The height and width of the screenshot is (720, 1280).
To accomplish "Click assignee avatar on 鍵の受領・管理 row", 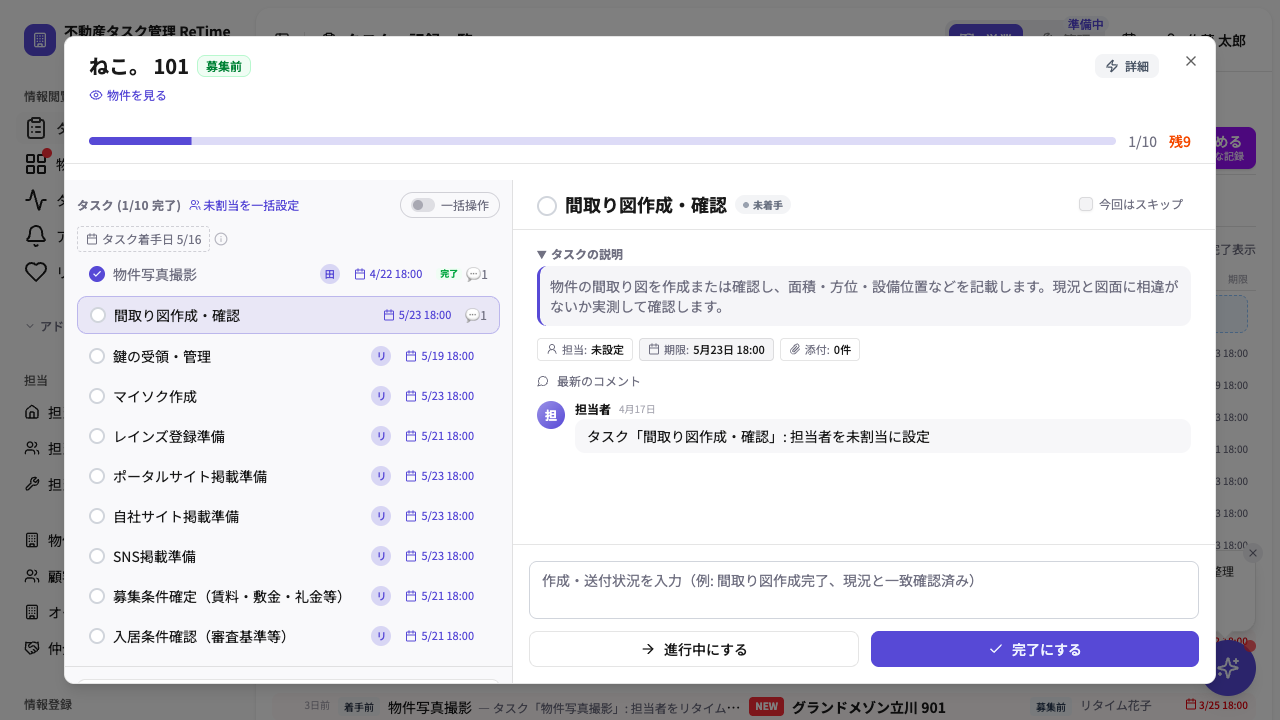I will pos(381,356).
